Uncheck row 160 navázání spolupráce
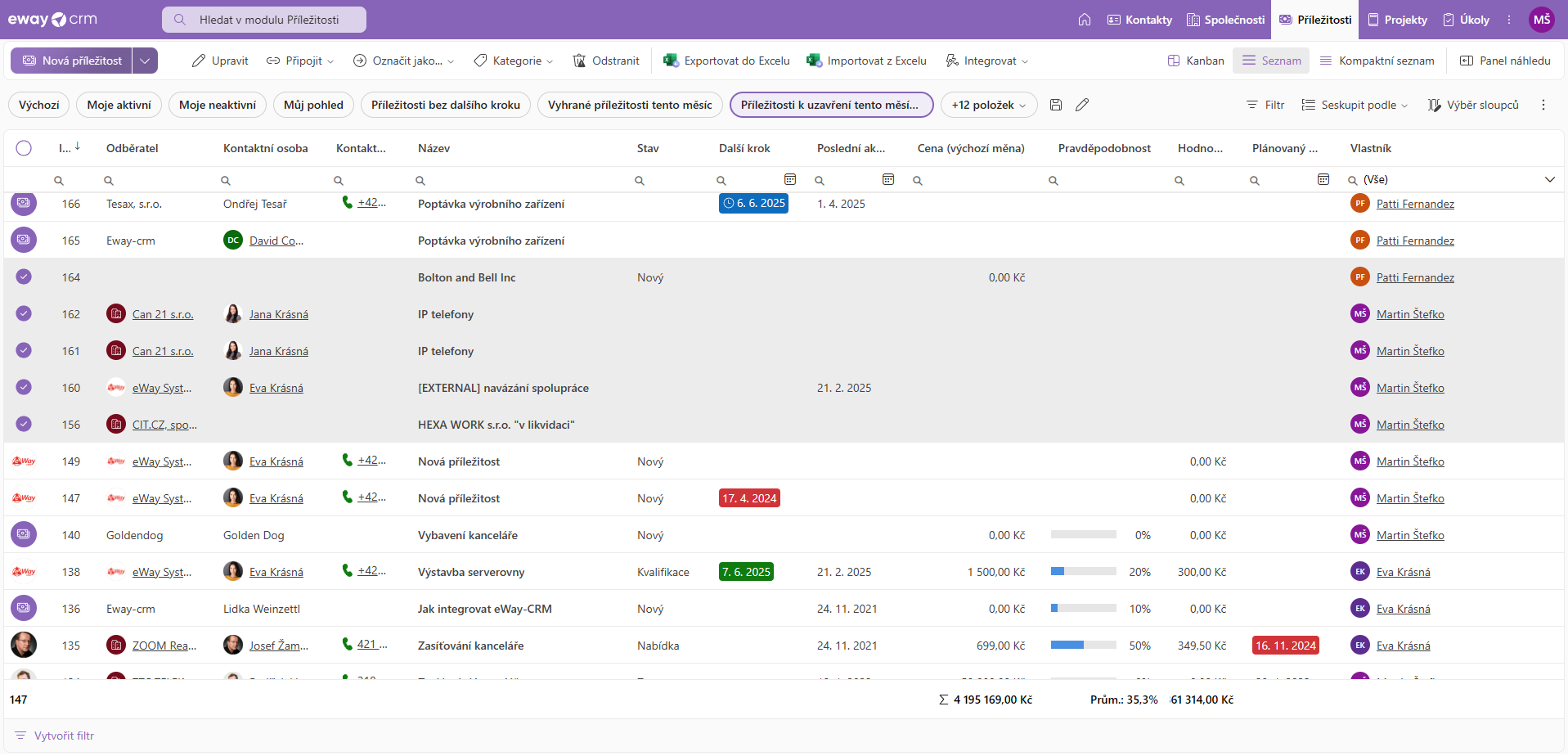 [24, 387]
